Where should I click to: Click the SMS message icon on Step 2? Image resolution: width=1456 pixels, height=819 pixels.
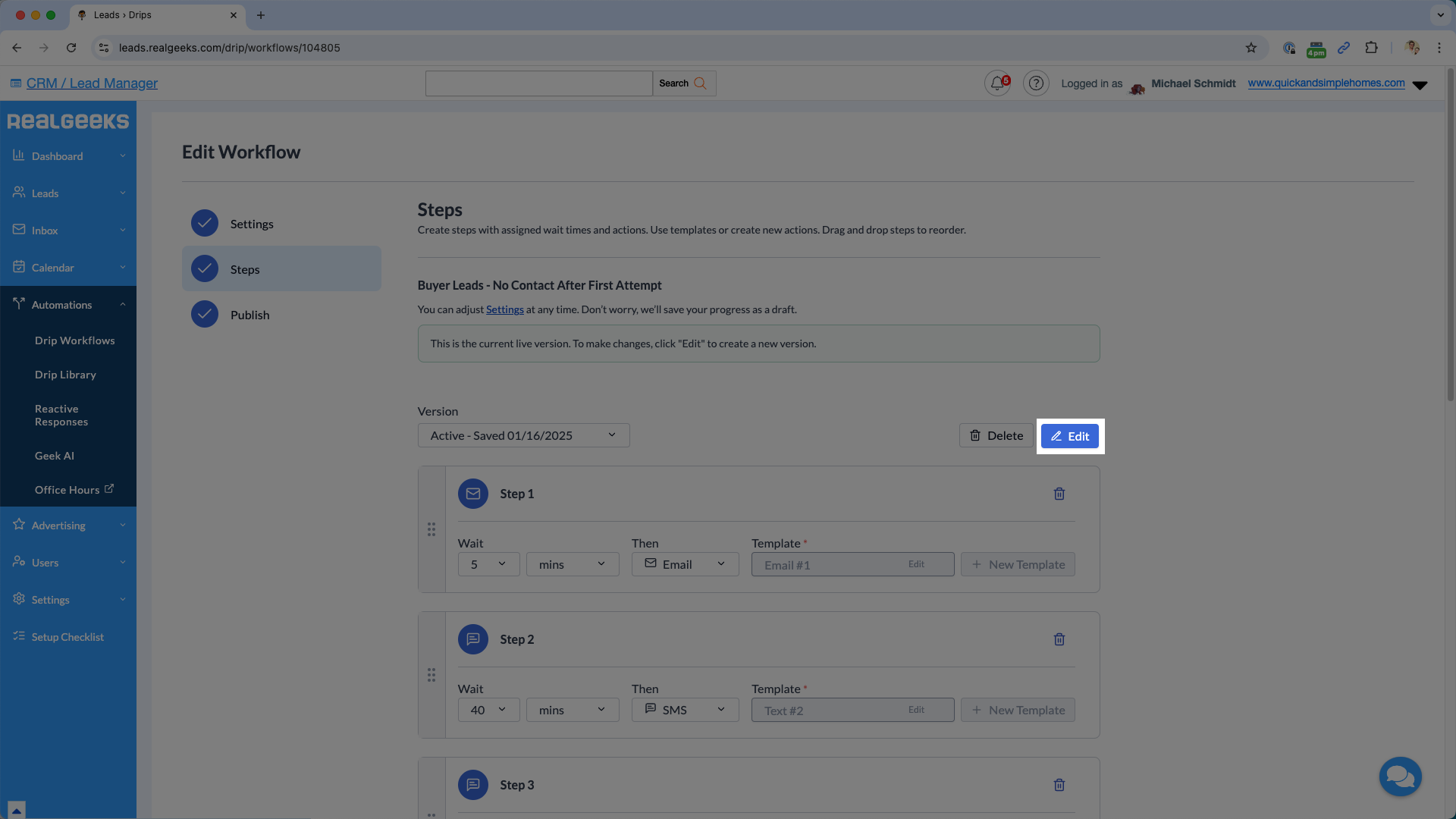coord(472,639)
